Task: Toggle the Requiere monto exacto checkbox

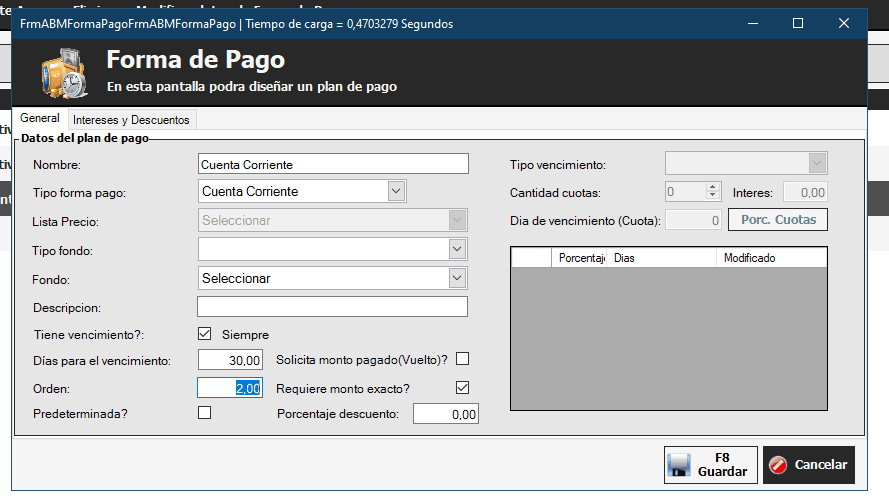Action: click(462, 388)
